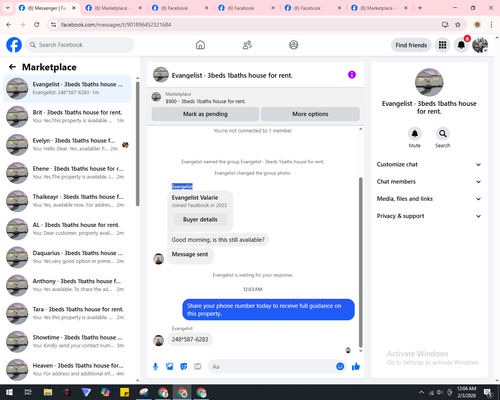
Task: Click the conversation list scrollbar
Action: click(137, 144)
